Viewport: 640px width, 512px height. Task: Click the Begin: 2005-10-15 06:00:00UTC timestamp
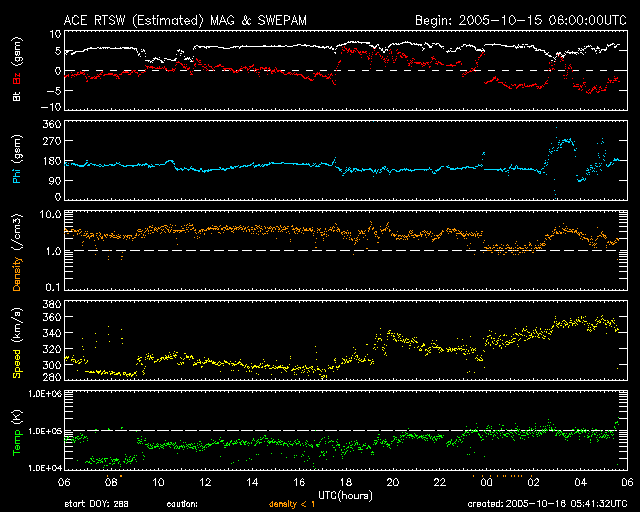pos(521,20)
